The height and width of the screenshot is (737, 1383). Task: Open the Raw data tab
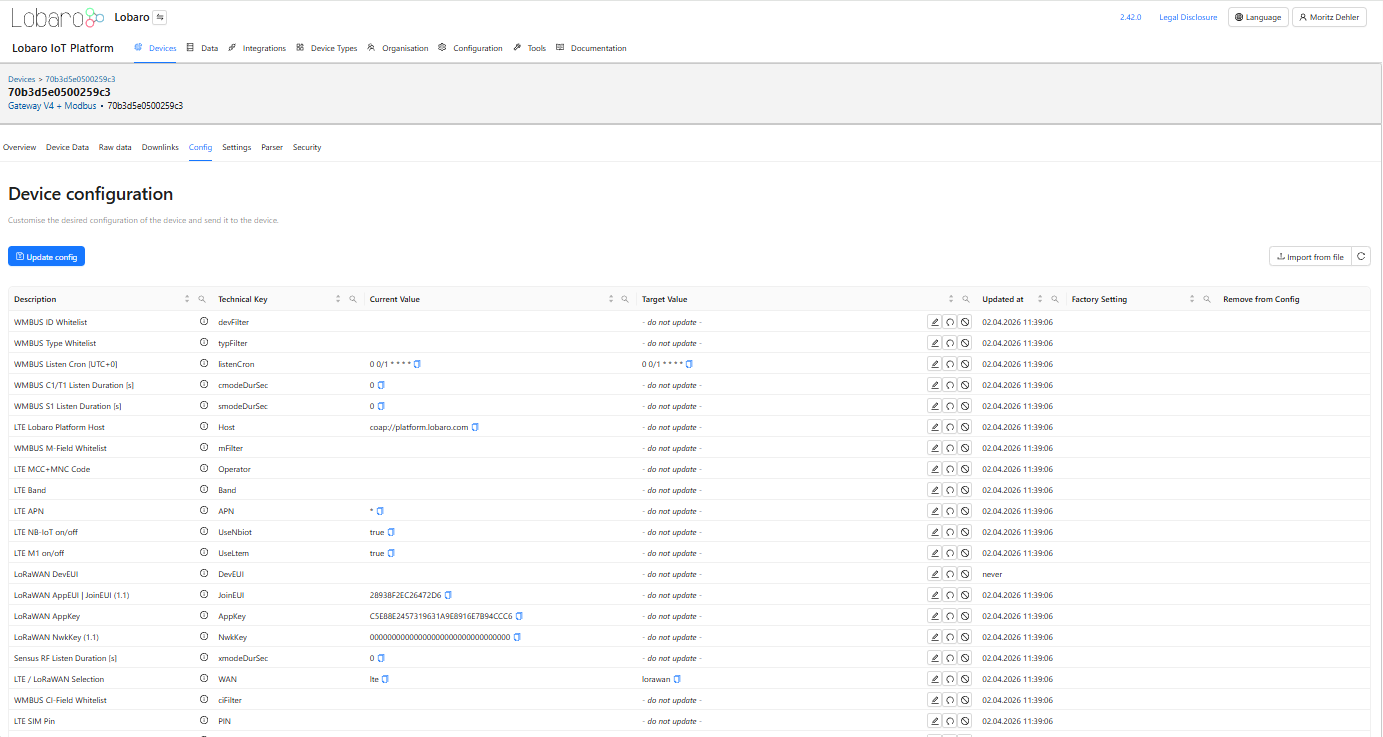point(115,147)
